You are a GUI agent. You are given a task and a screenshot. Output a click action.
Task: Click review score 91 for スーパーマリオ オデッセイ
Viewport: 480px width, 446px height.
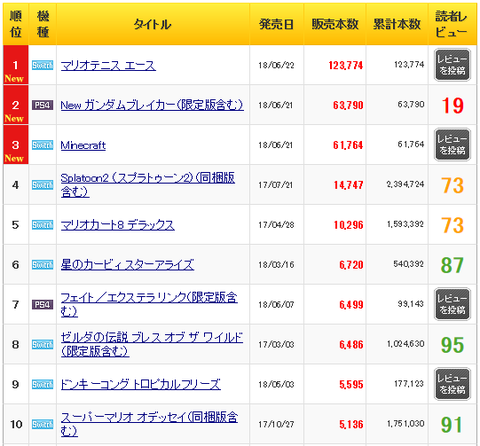click(x=452, y=425)
